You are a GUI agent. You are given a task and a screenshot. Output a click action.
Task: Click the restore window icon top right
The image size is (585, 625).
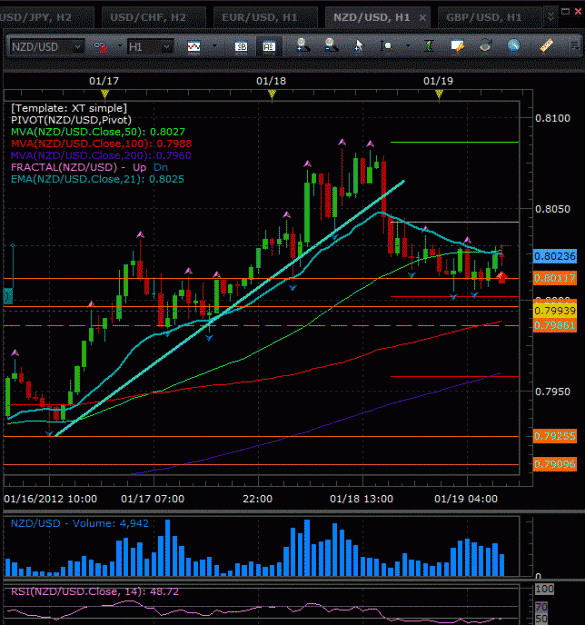point(565,12)
